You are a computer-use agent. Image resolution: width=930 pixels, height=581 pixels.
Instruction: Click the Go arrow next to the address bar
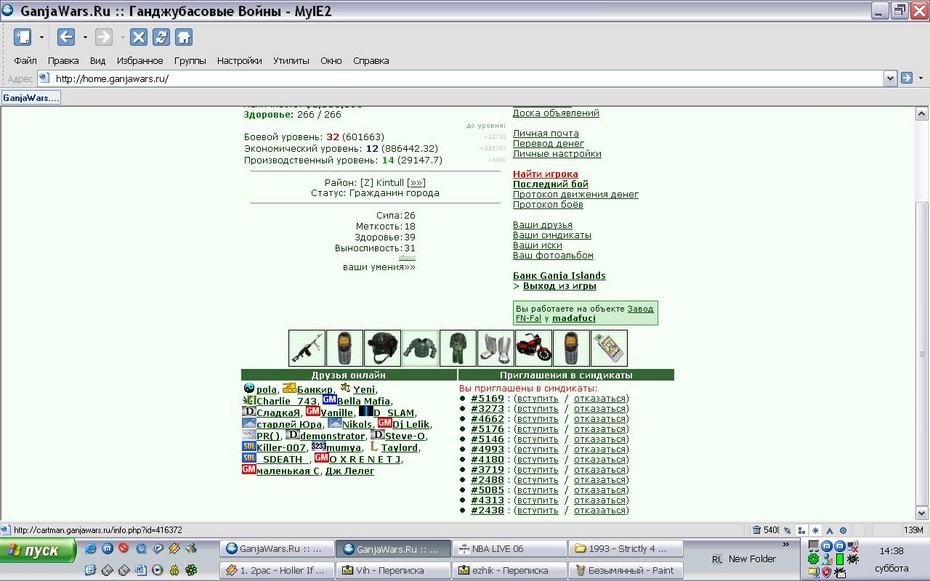click(x=906, y=78)
